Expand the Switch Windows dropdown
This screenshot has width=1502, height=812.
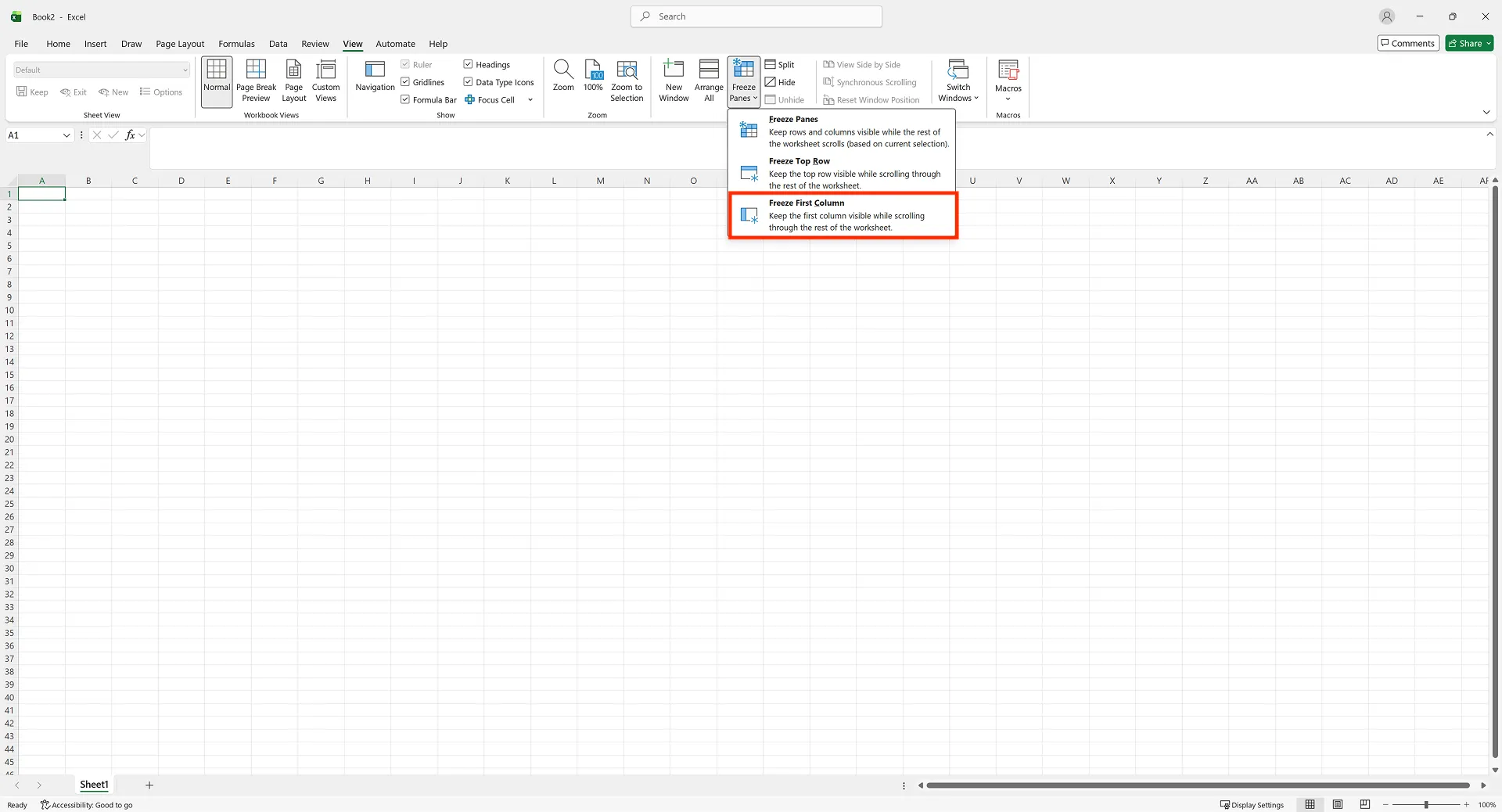point(977,99)
